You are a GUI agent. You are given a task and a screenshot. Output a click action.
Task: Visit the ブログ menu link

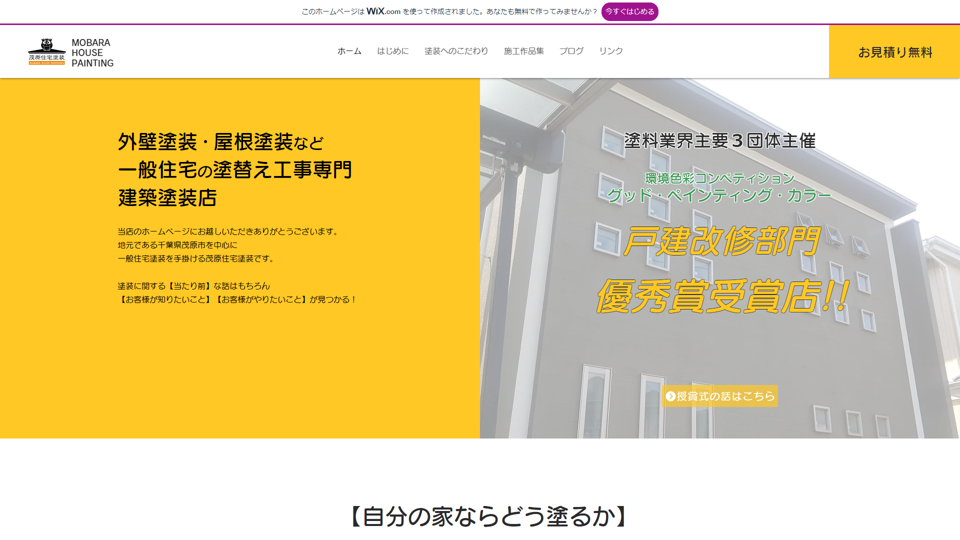click(x=571, y=51)
